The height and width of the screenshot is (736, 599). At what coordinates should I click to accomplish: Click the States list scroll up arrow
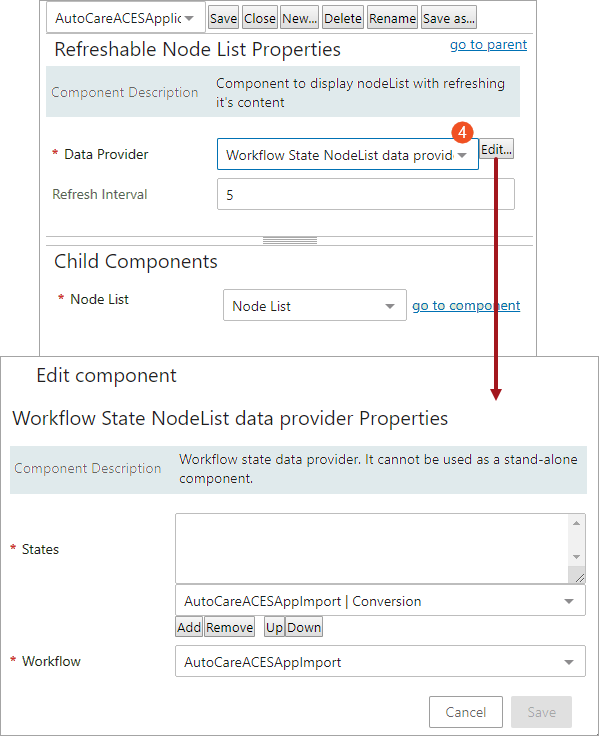pos(576,523)
